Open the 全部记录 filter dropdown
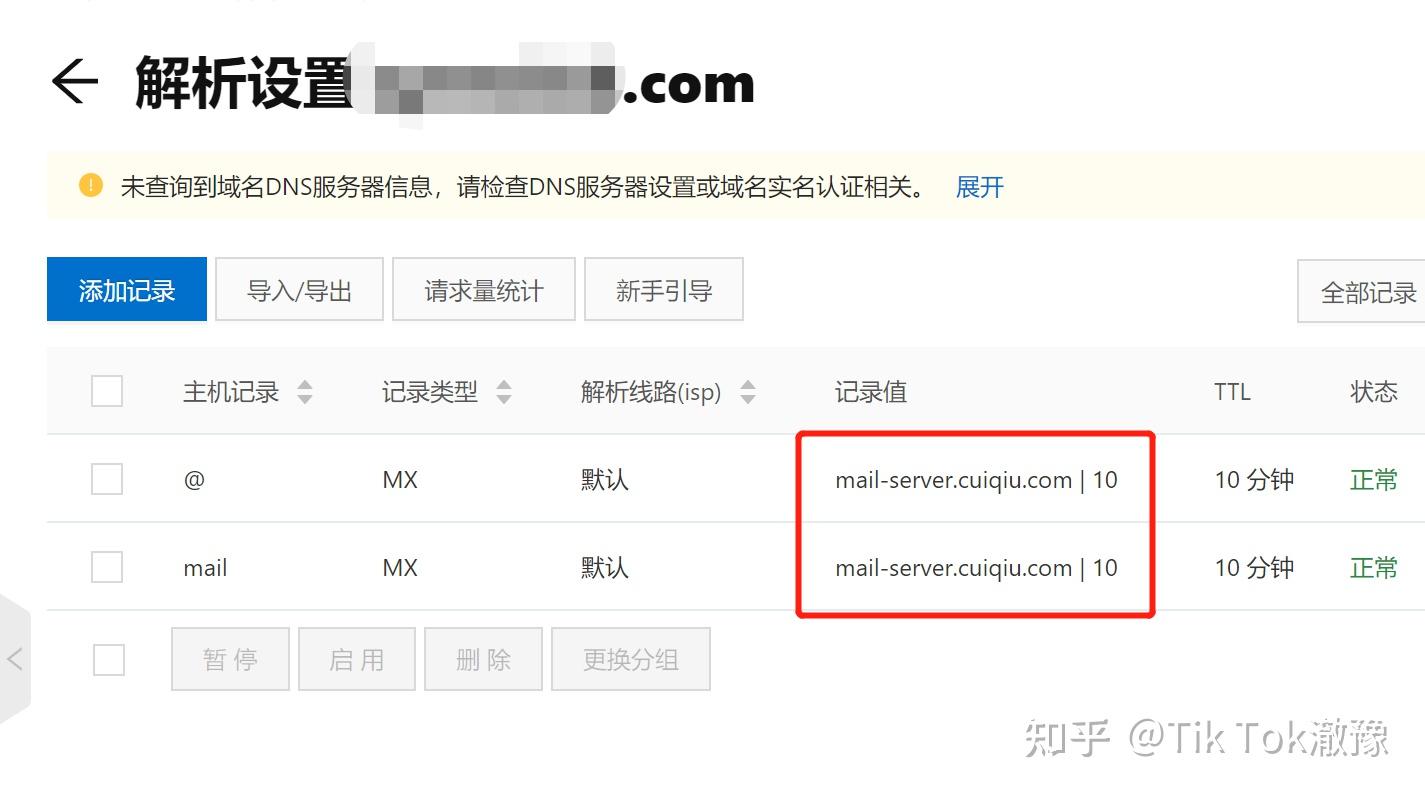 [x=1361, y=291]
